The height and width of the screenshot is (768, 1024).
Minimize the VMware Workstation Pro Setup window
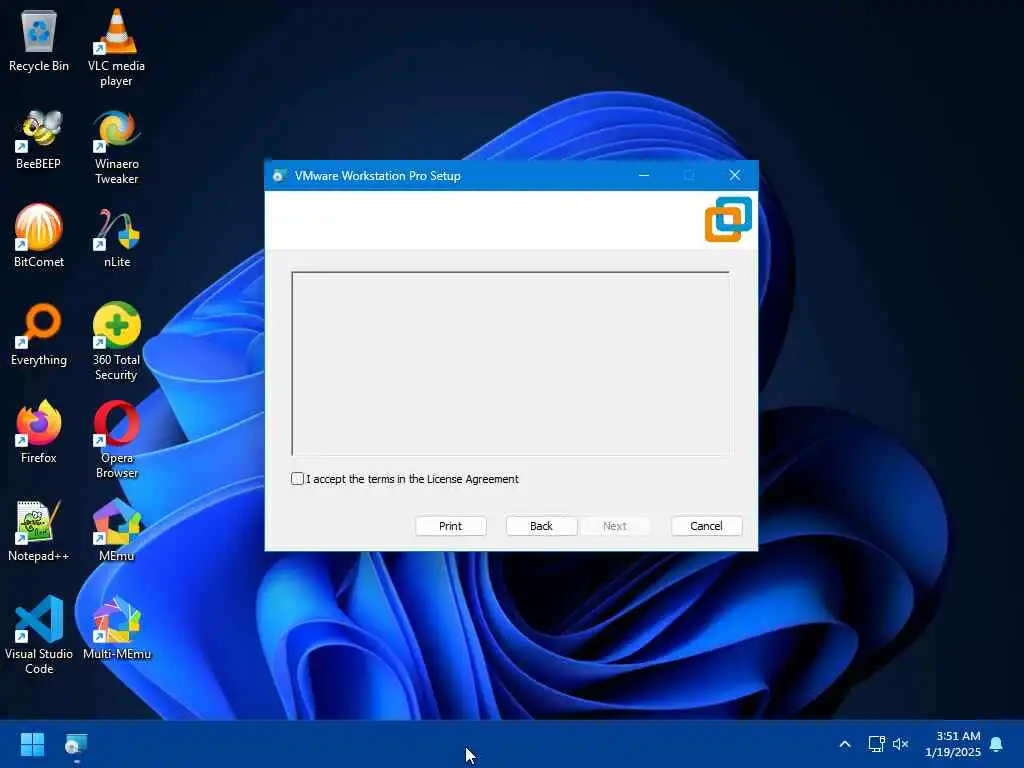[644, 176]
